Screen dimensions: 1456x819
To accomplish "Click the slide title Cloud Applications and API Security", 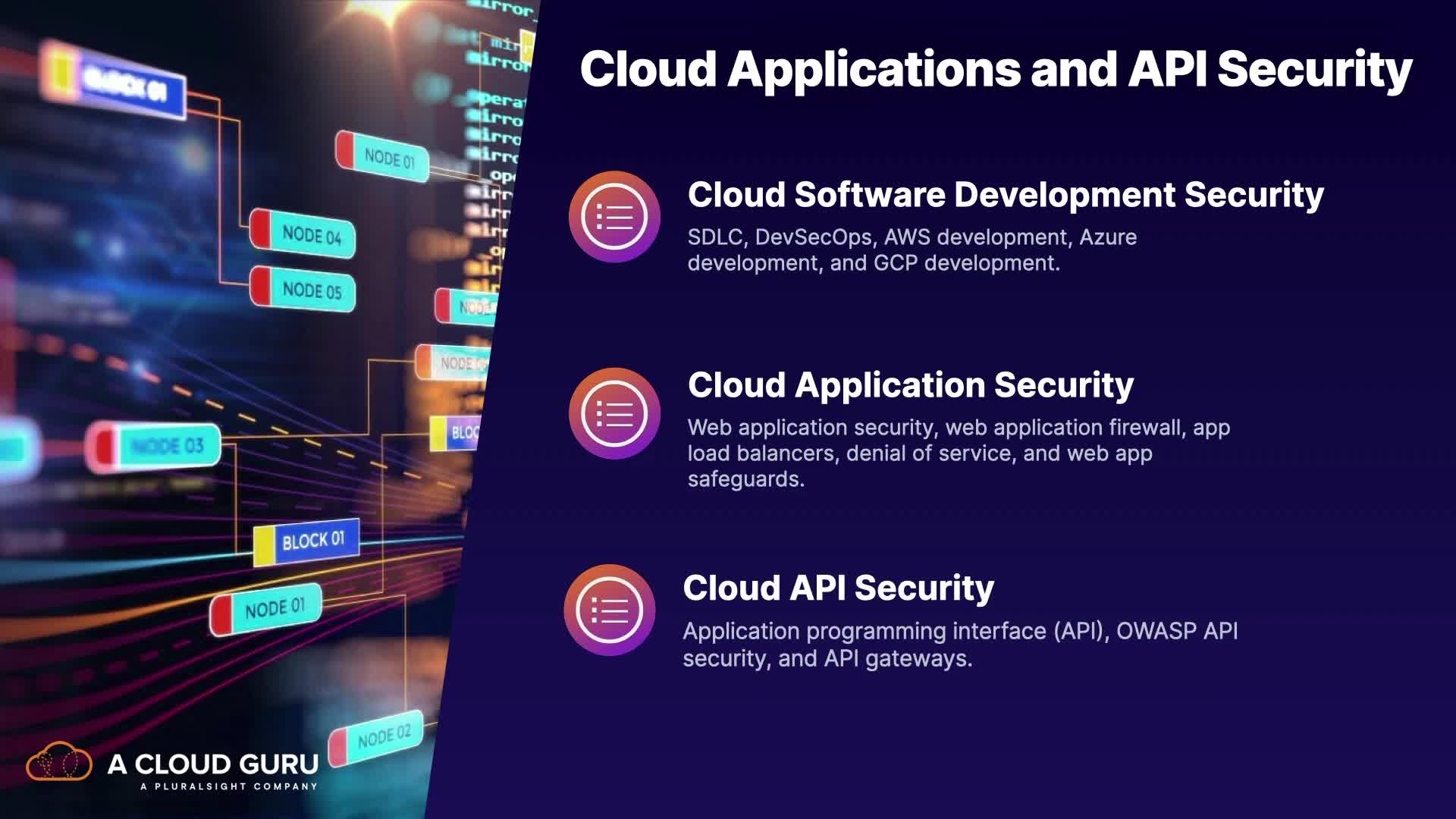I will click(x=995, y=69).
